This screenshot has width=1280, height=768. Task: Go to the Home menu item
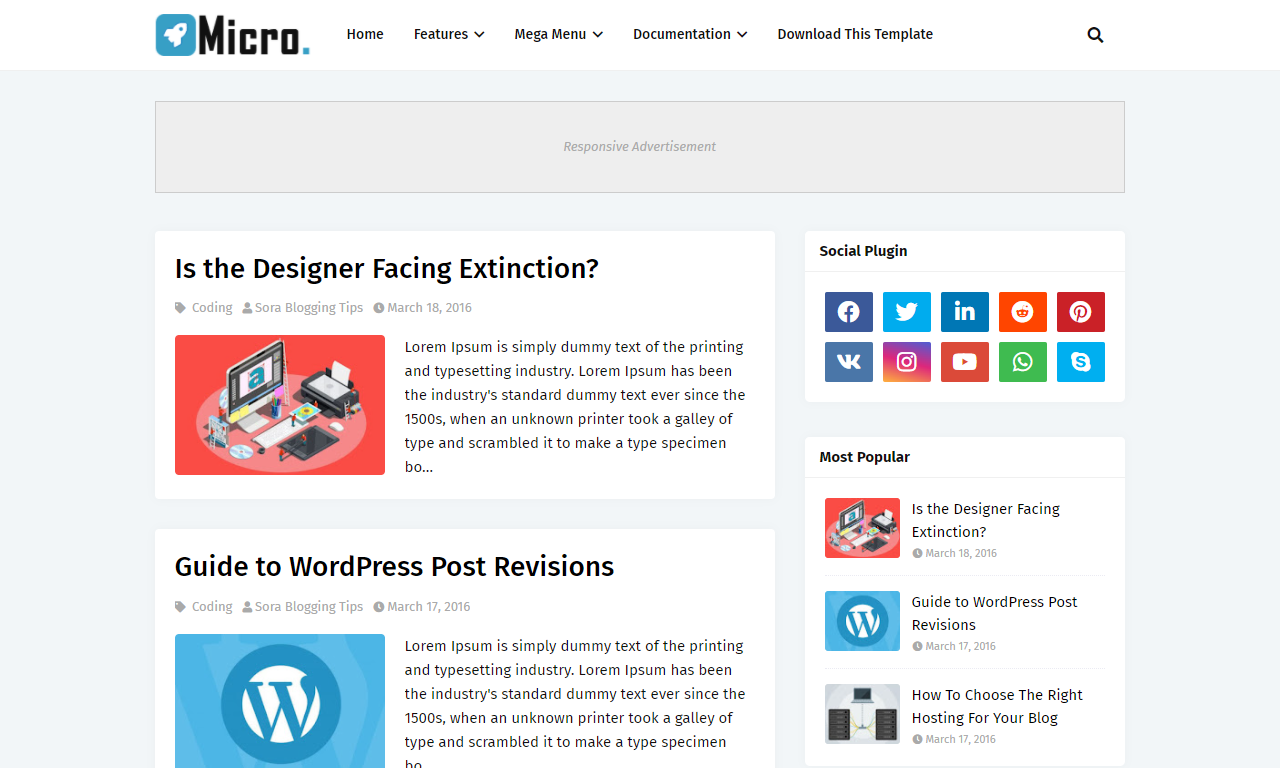[x=365, y=34]
